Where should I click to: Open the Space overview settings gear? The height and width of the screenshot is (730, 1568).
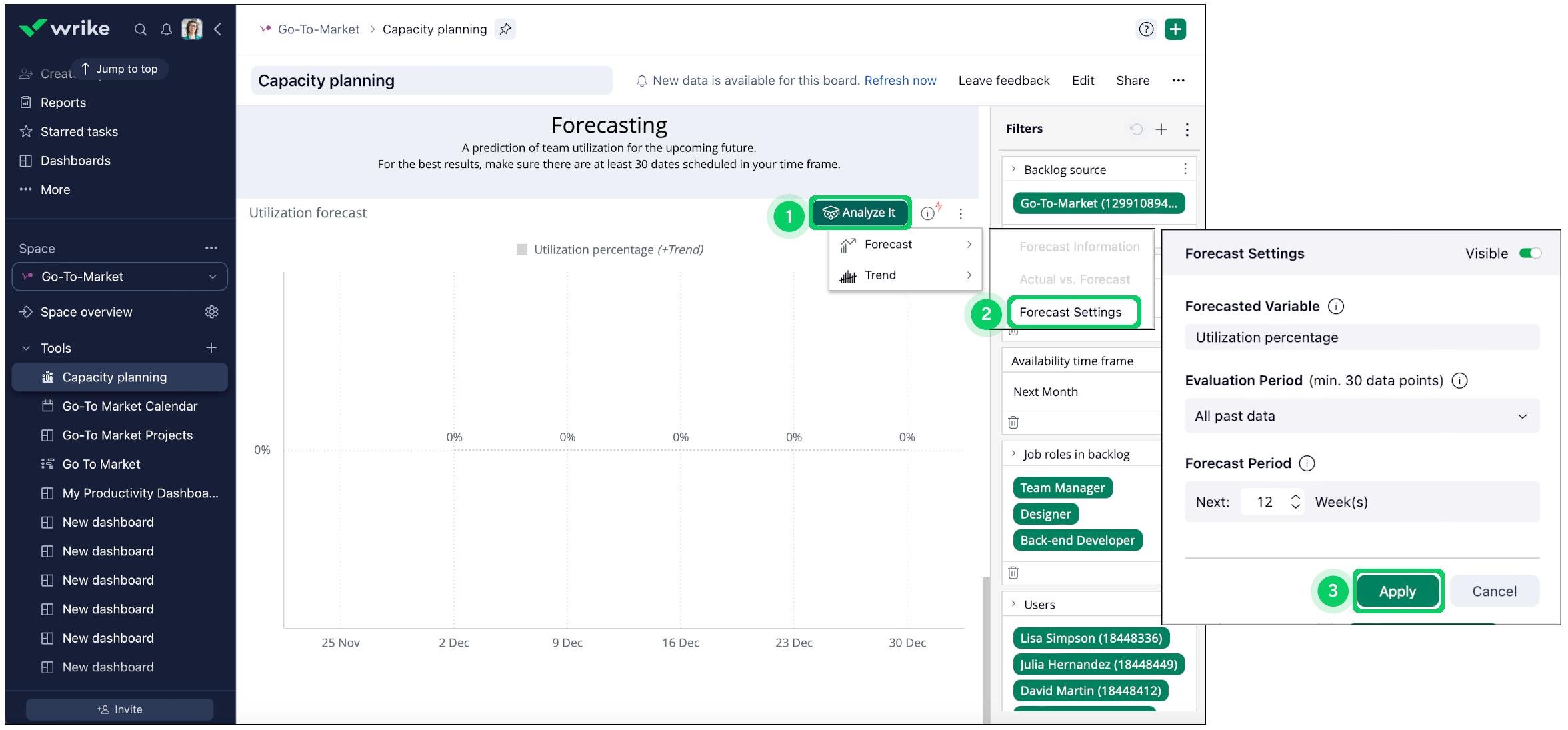[212, 312]
